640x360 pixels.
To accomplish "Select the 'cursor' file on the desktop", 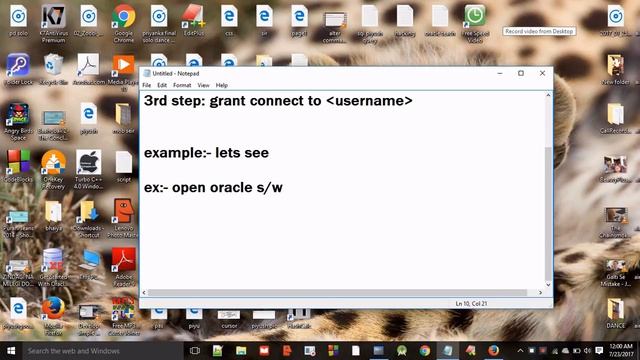I will pyautogui.click(x=229, y=319).
